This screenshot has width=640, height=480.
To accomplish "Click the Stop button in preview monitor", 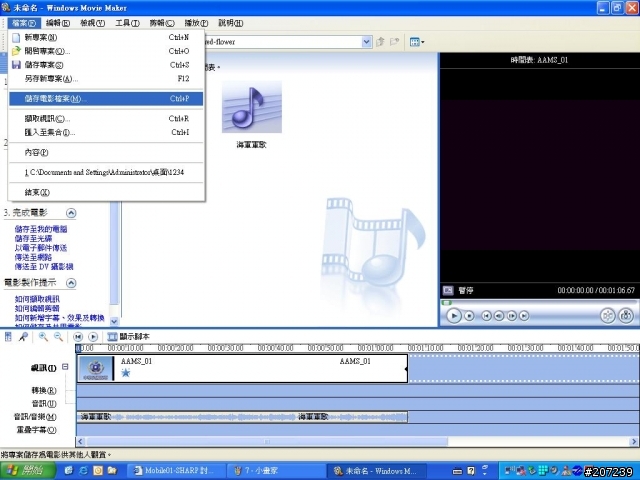I will pos(469,316).
